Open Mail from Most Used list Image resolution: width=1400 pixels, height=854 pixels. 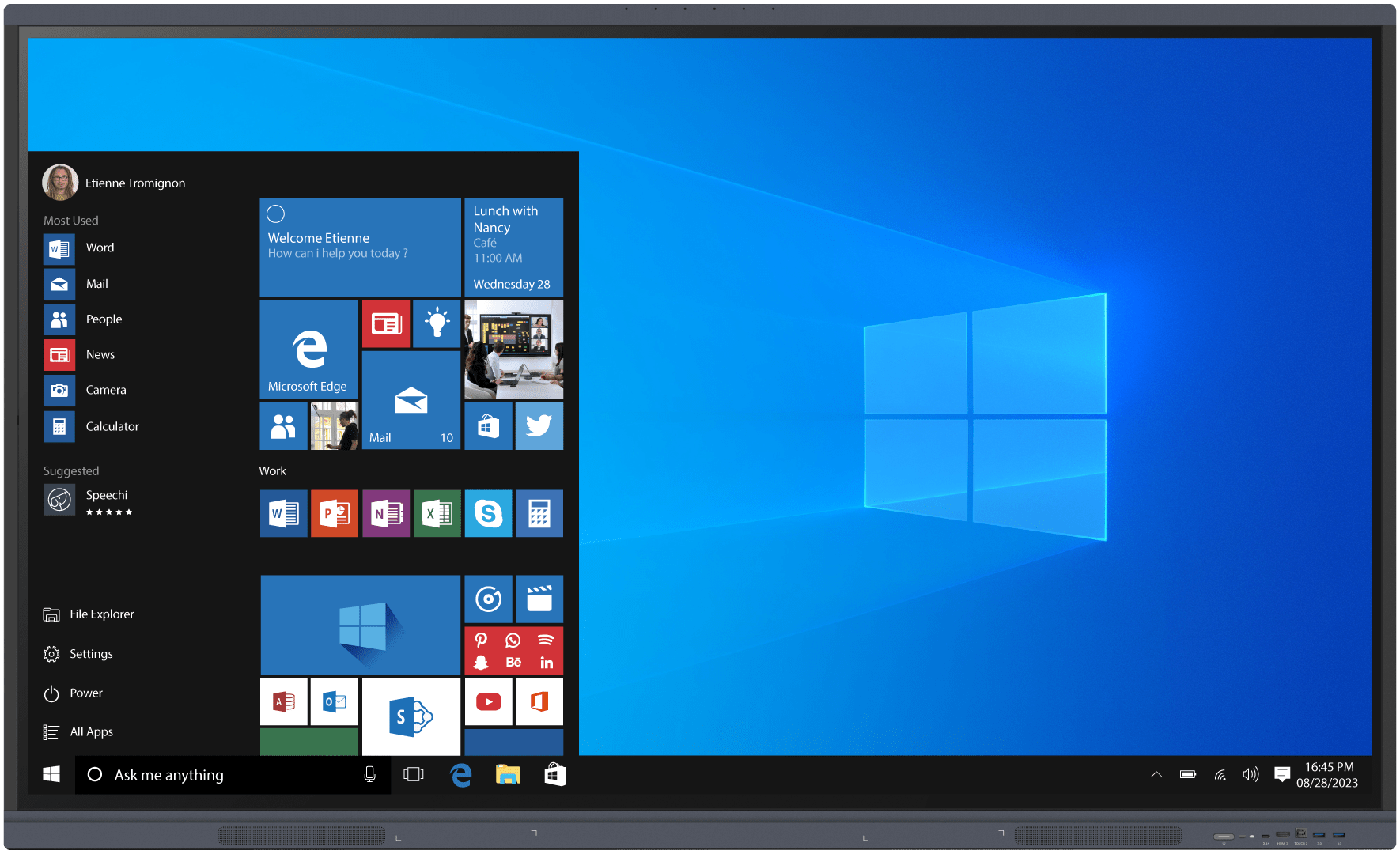76,284
